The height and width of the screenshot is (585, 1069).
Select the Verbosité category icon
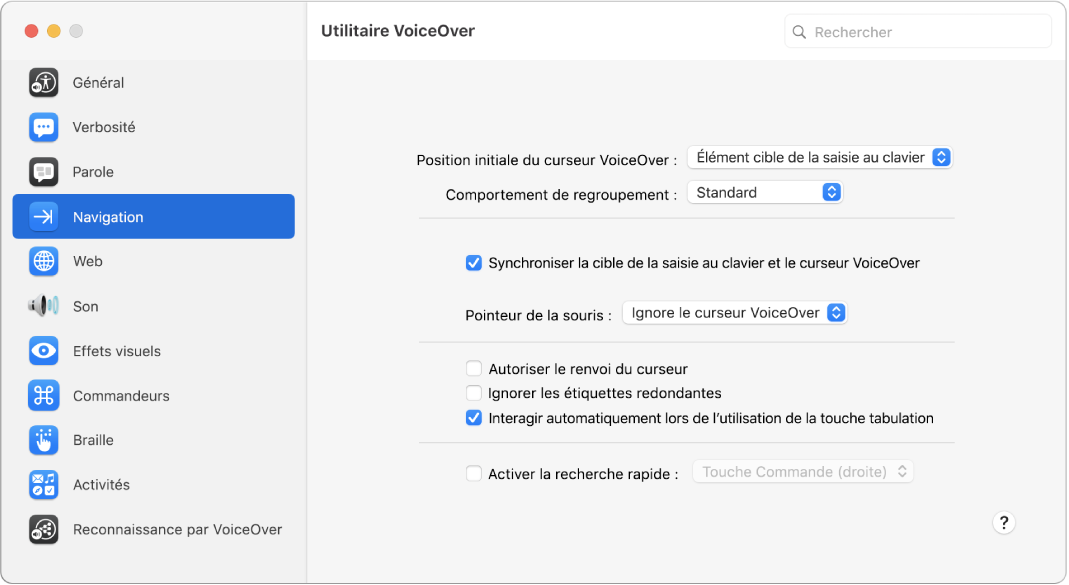point(43,127)
